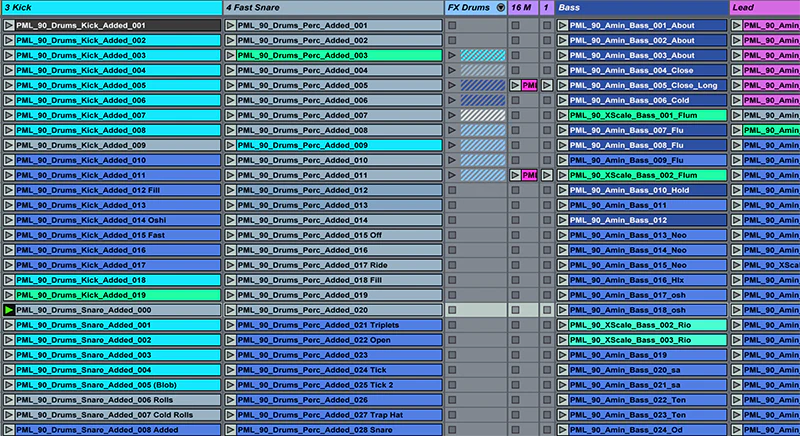Click green playing triangle of Snare_Added_000

tap(9, 310)
